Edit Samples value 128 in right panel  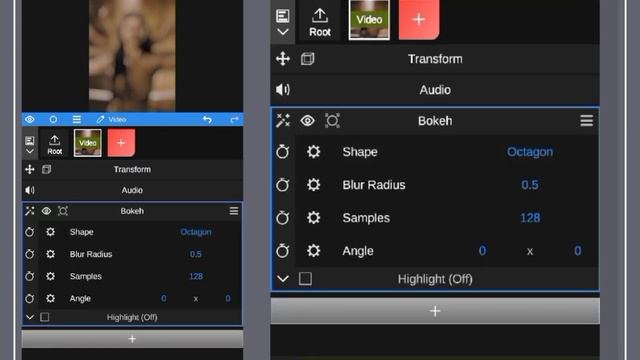point(530,218)
